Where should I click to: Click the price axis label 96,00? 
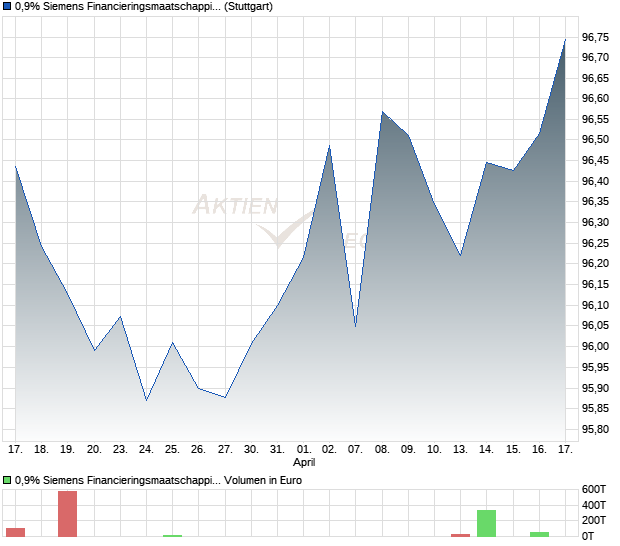[595, 346]
